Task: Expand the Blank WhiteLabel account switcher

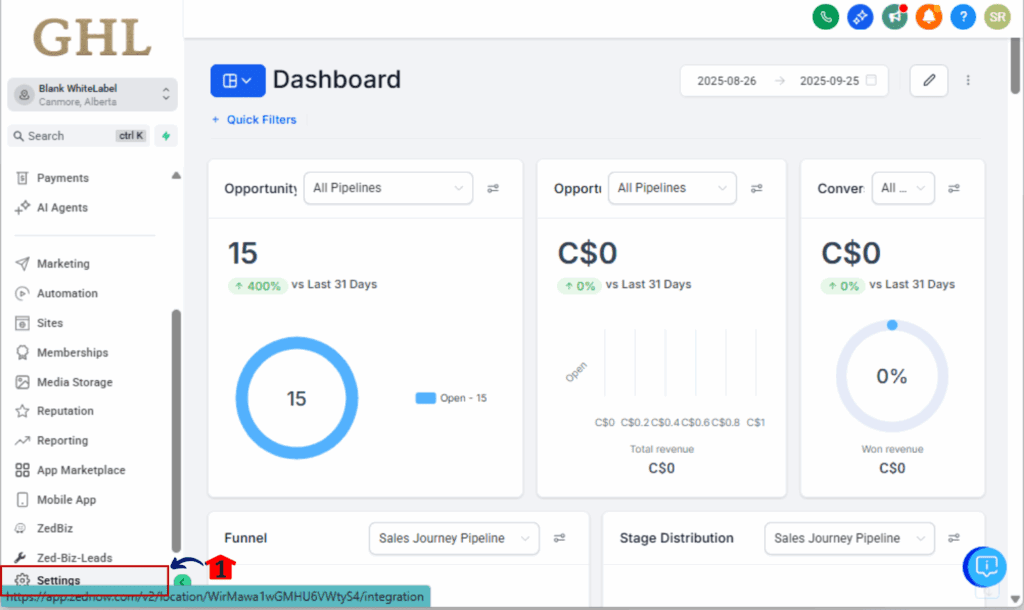Action: [x=92, y=95]
